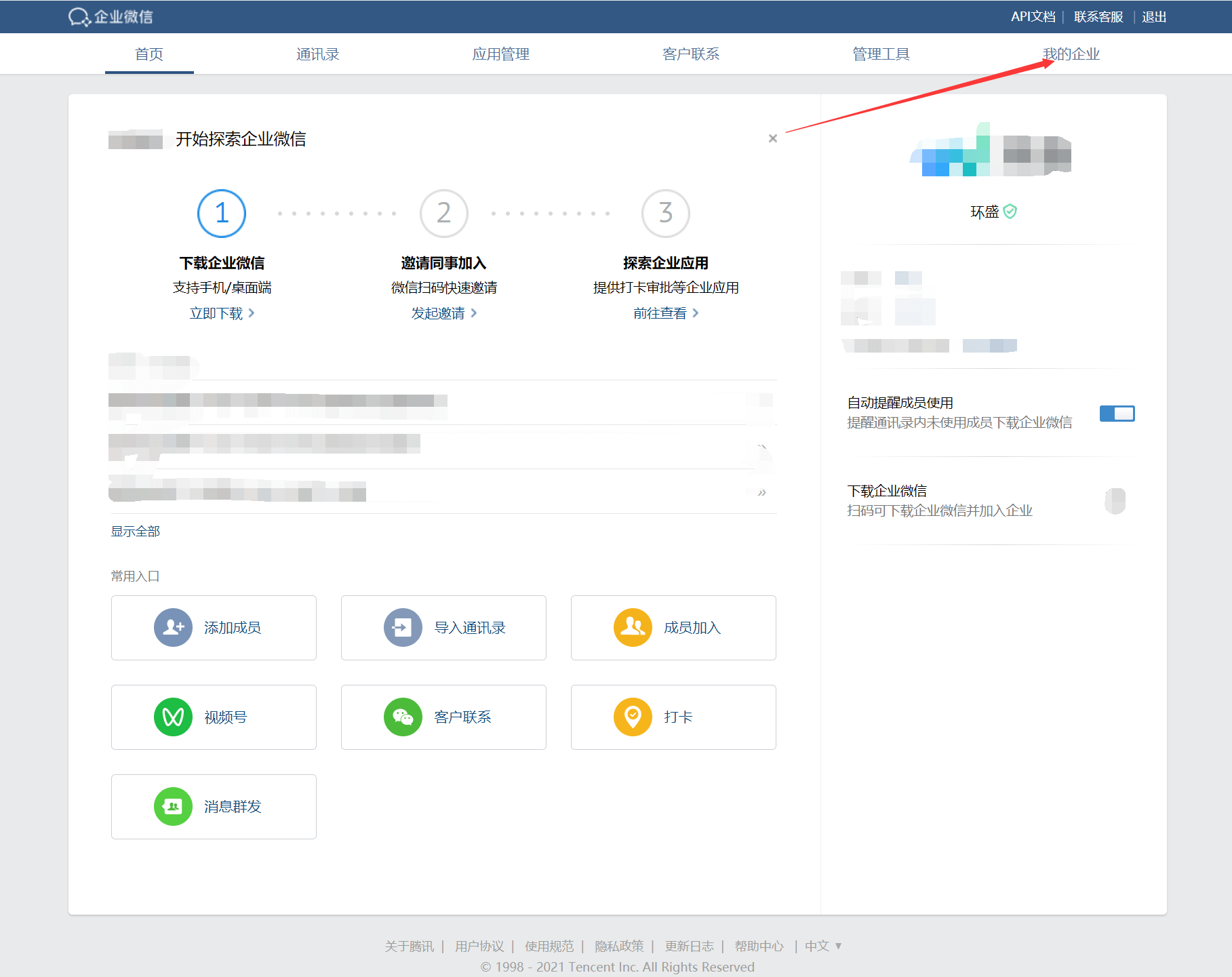Click the 立即下载 link
The image size is (1232, 977).
click(x=222, y=313)
